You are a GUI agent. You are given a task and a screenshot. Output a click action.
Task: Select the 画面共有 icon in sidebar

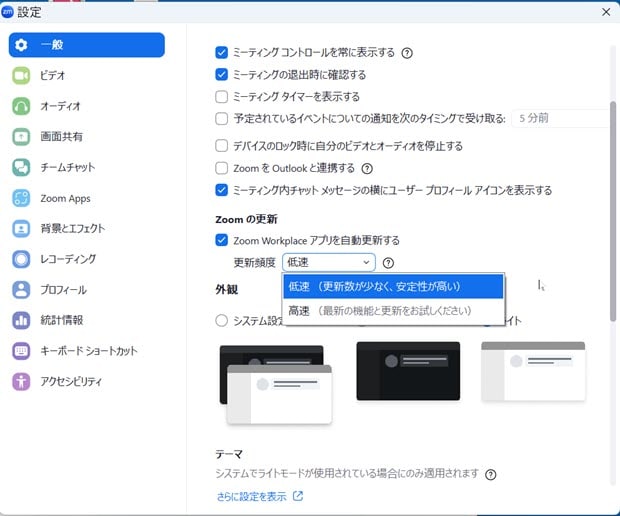click(x=22, y=136)
